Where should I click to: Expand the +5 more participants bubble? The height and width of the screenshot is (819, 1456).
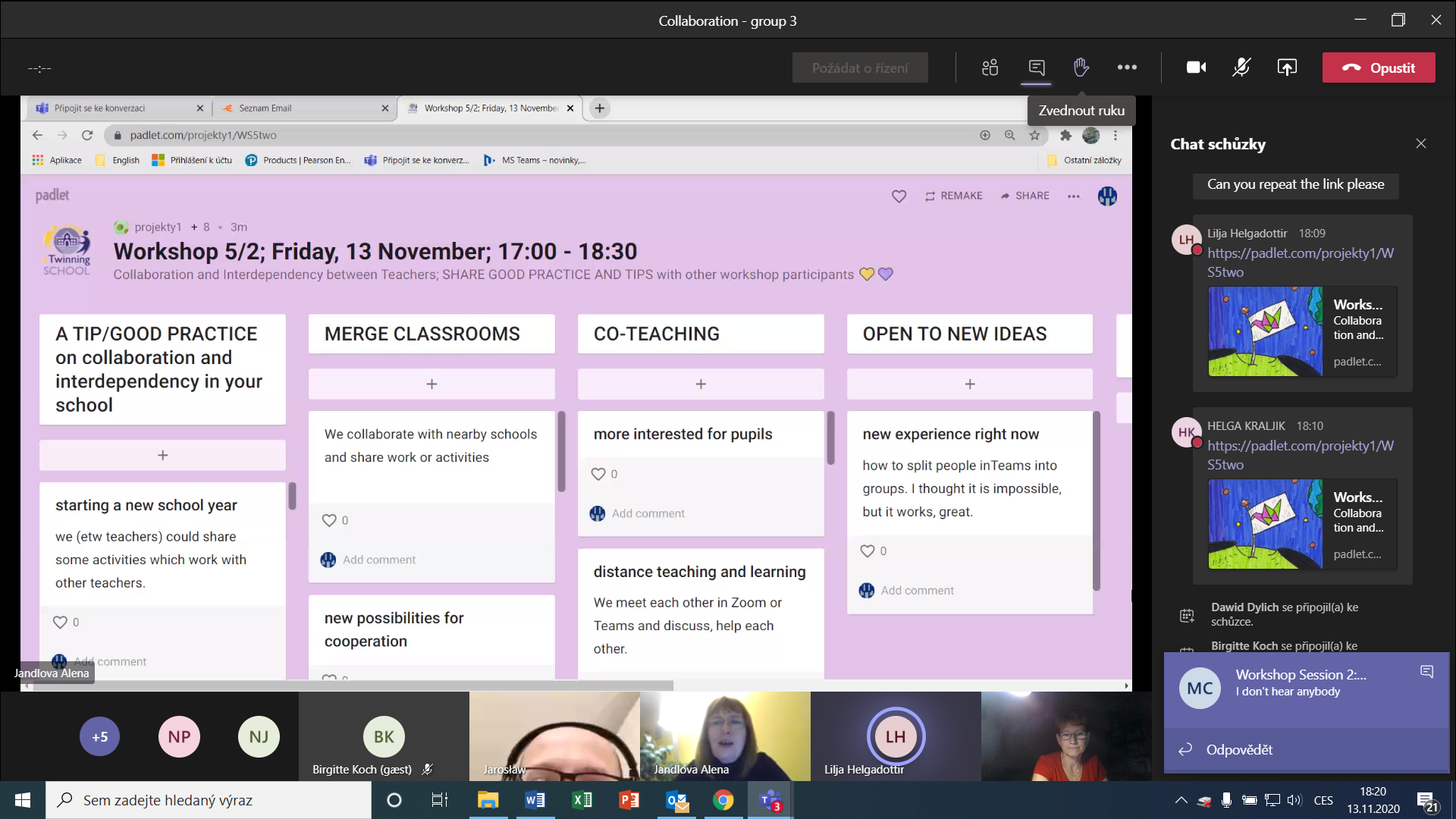pos(100,736)
